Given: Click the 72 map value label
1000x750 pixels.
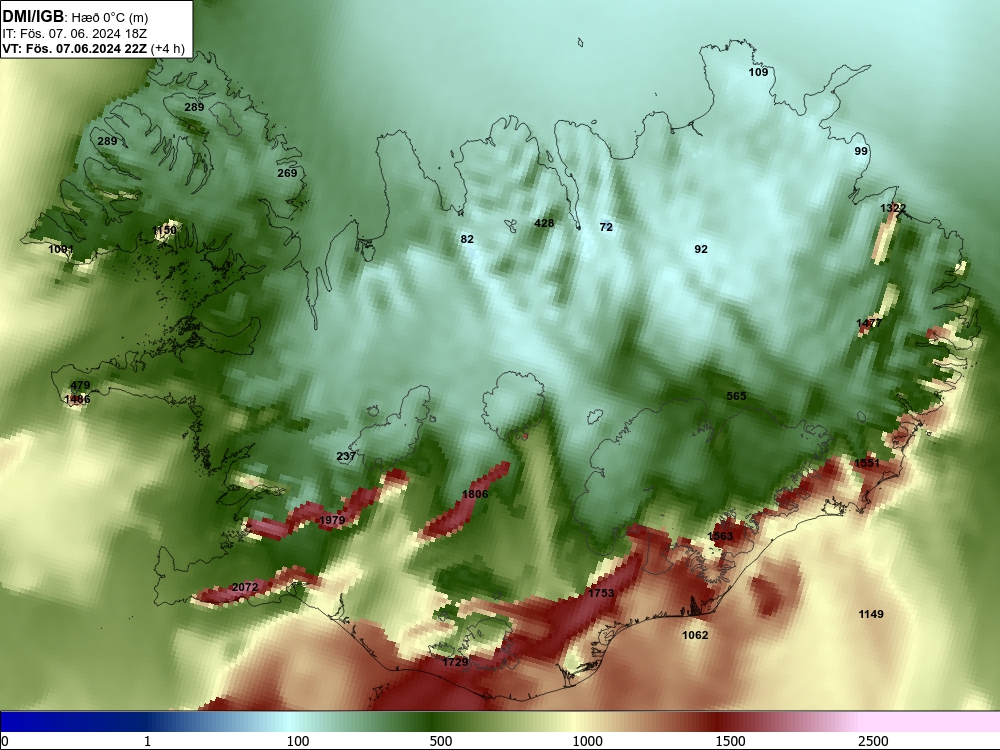Looking at the screenshot, I should (x=606, y=227).
